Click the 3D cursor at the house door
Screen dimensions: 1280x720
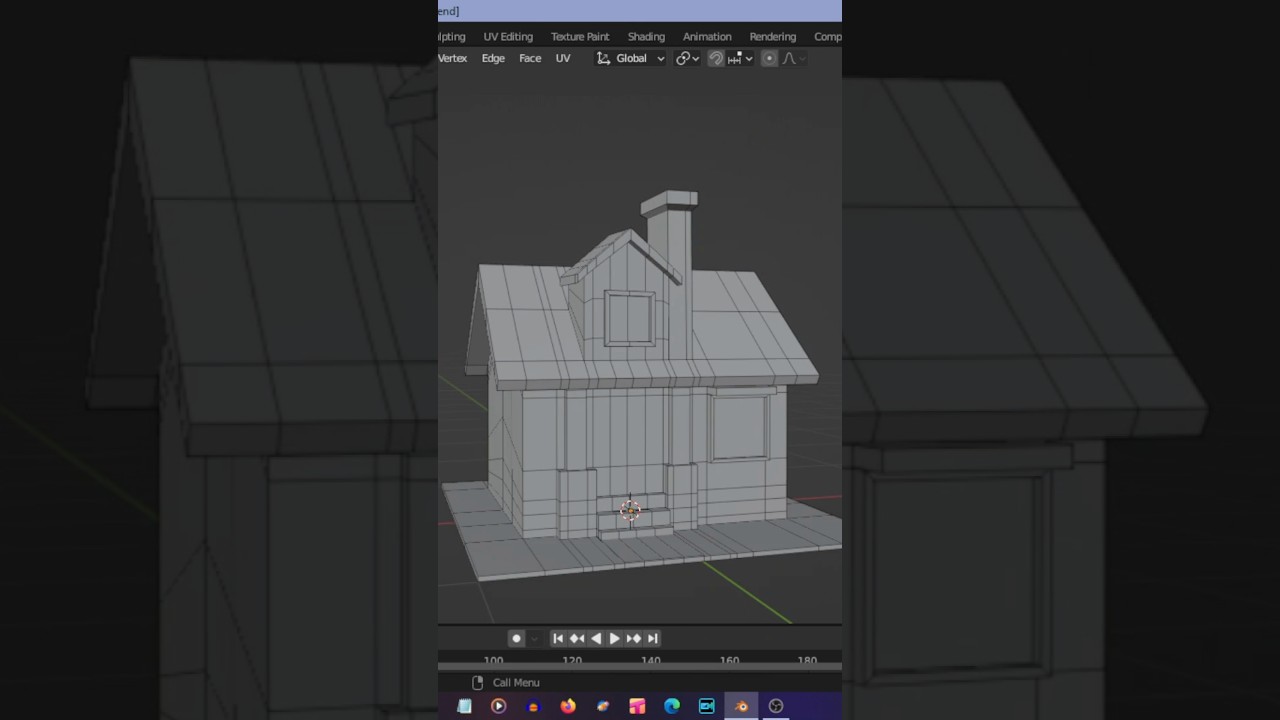tap(630, 511)
